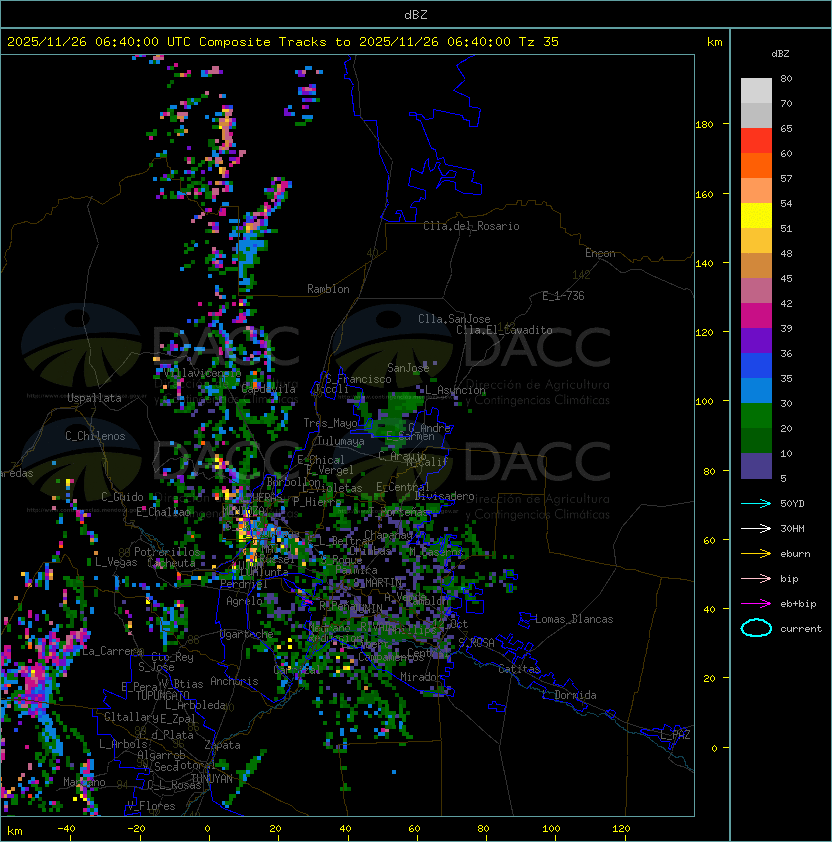832x842 pixels.
Task: Click the 'L_Asuncion' map label
Action: (x=455, y=390)
